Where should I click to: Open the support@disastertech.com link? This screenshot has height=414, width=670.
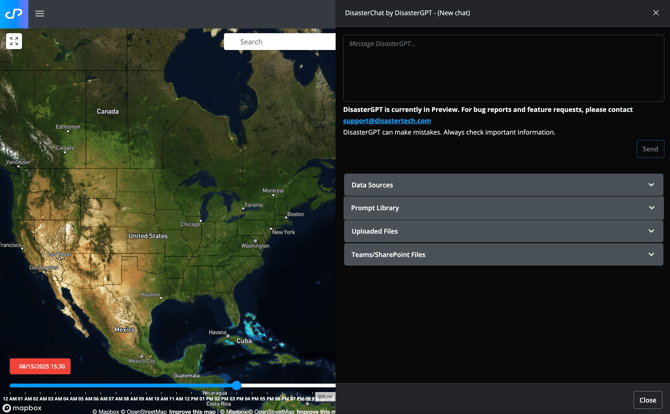click(x=387, y=121)
